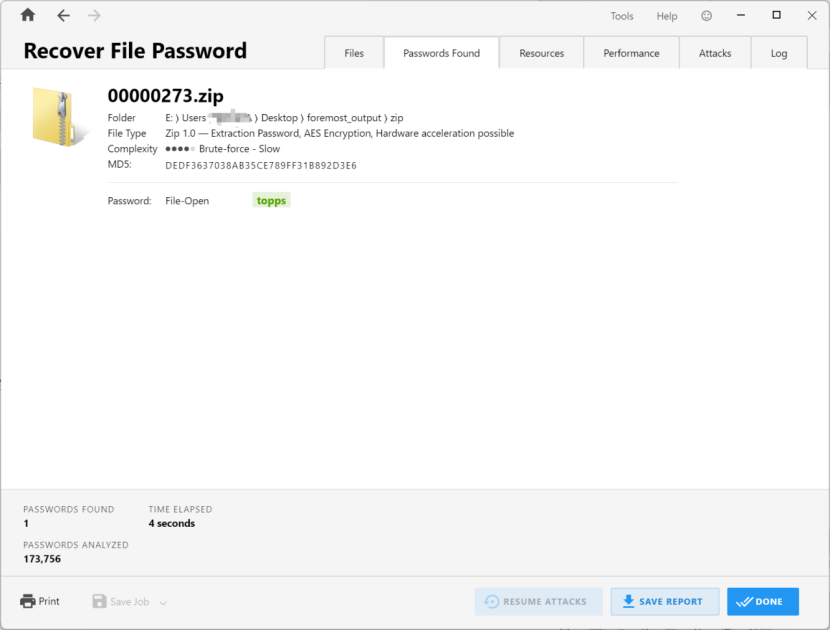Screen dimensions: 830x630
Task: Switch to the Files tab
Action: click(354, 53)
